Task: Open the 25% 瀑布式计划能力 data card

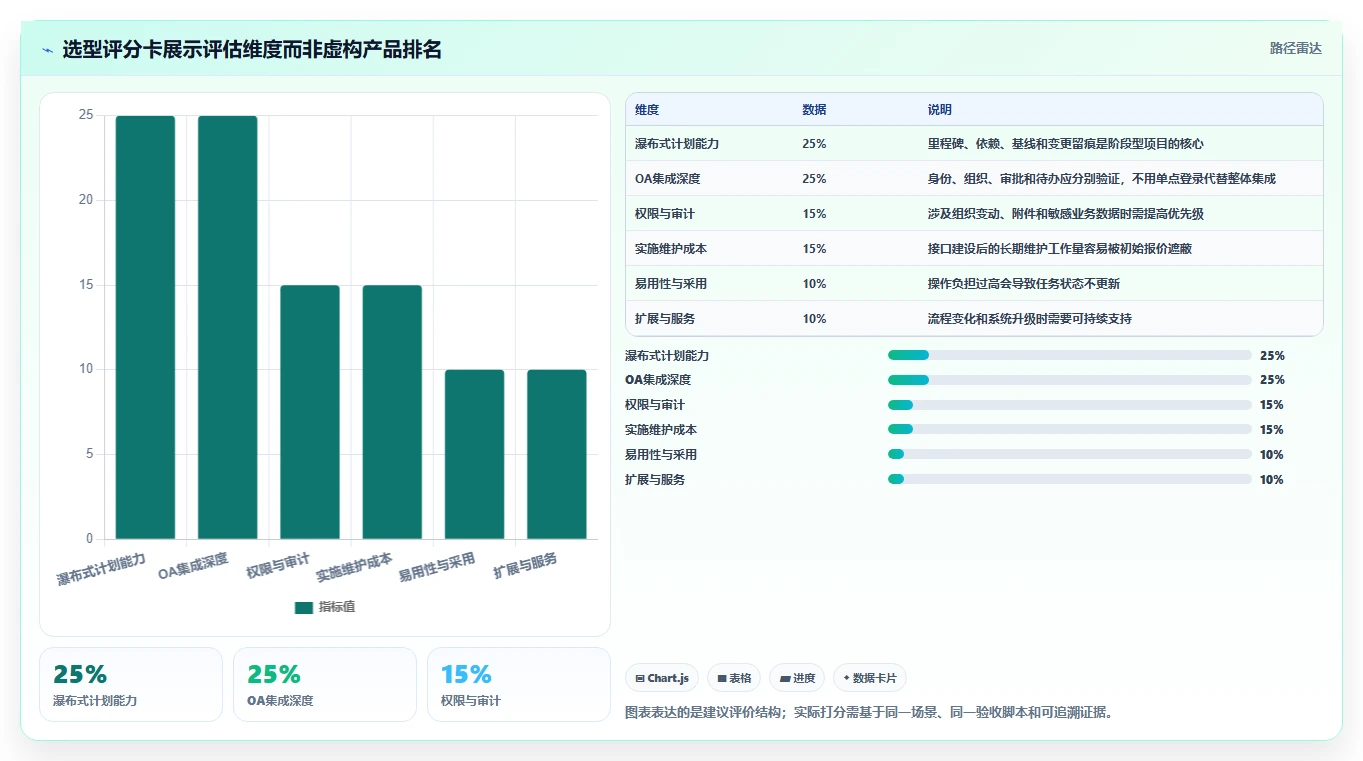Action: click(x=131, y=684)
